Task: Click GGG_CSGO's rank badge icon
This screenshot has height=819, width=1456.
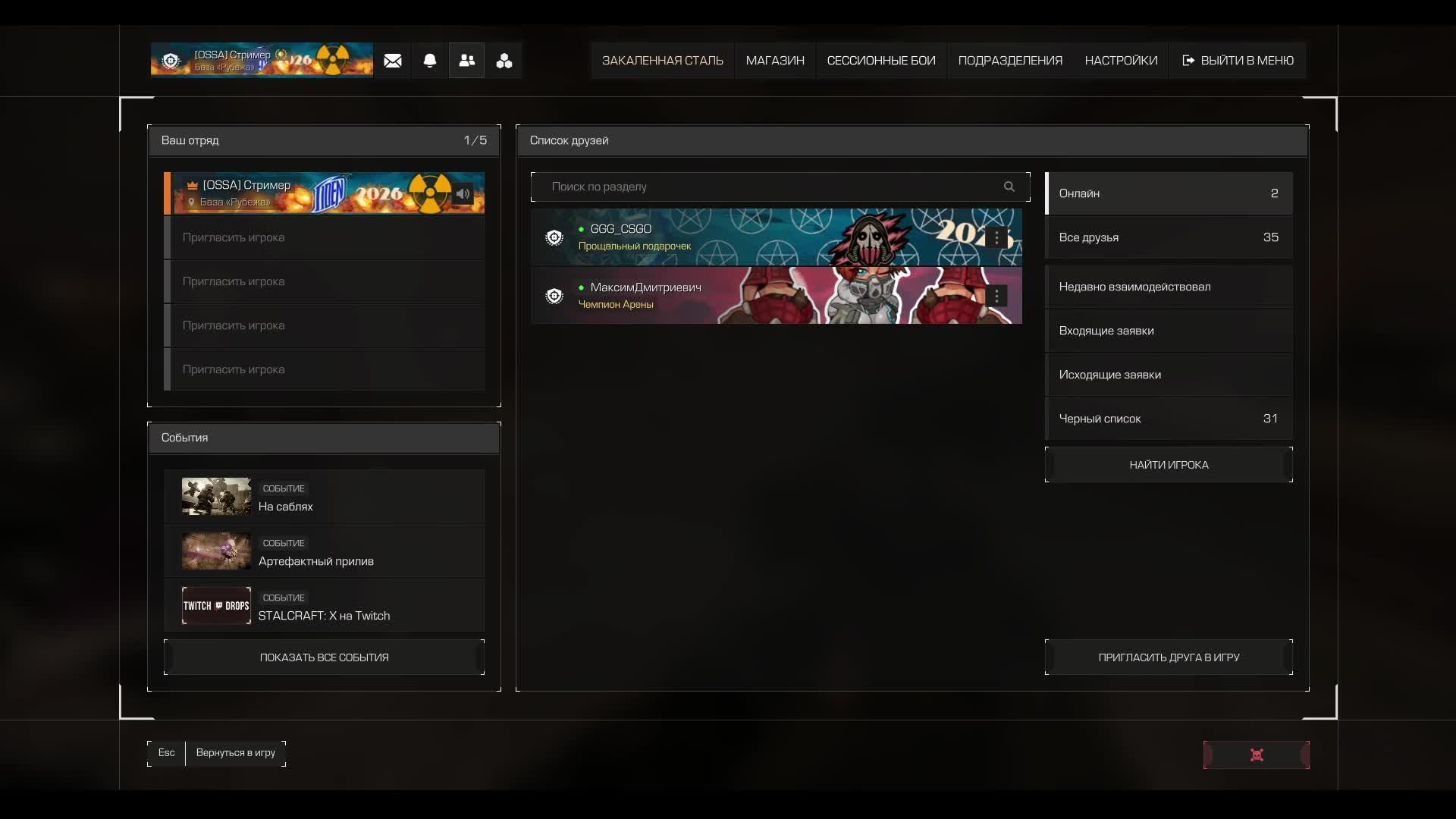Action: 554,237
